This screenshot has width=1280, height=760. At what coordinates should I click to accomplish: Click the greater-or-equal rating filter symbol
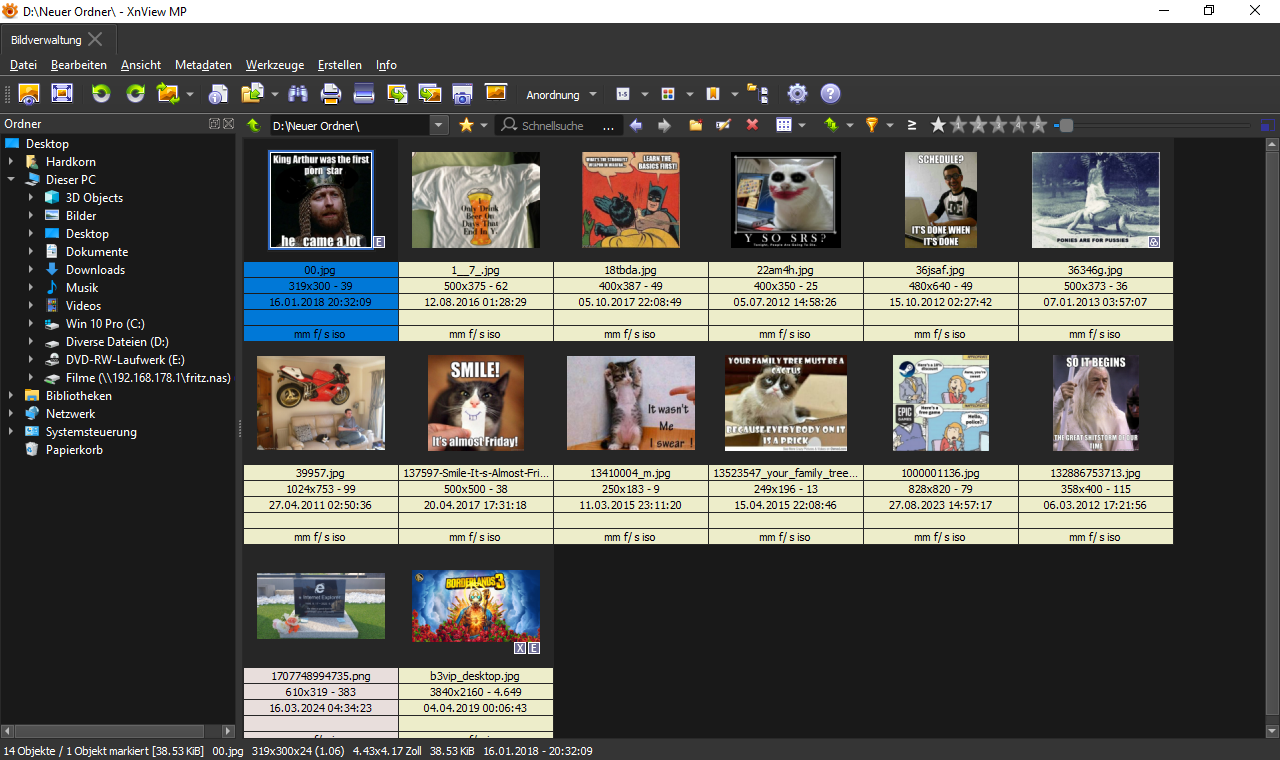tap(911, 125)
